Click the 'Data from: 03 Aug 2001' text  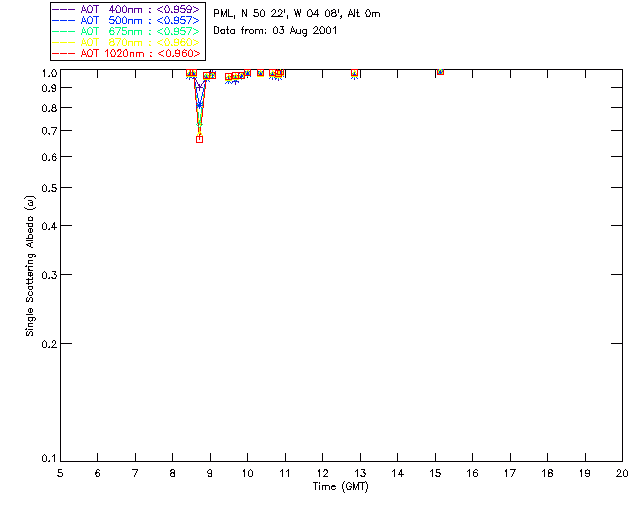coord(275,31)
